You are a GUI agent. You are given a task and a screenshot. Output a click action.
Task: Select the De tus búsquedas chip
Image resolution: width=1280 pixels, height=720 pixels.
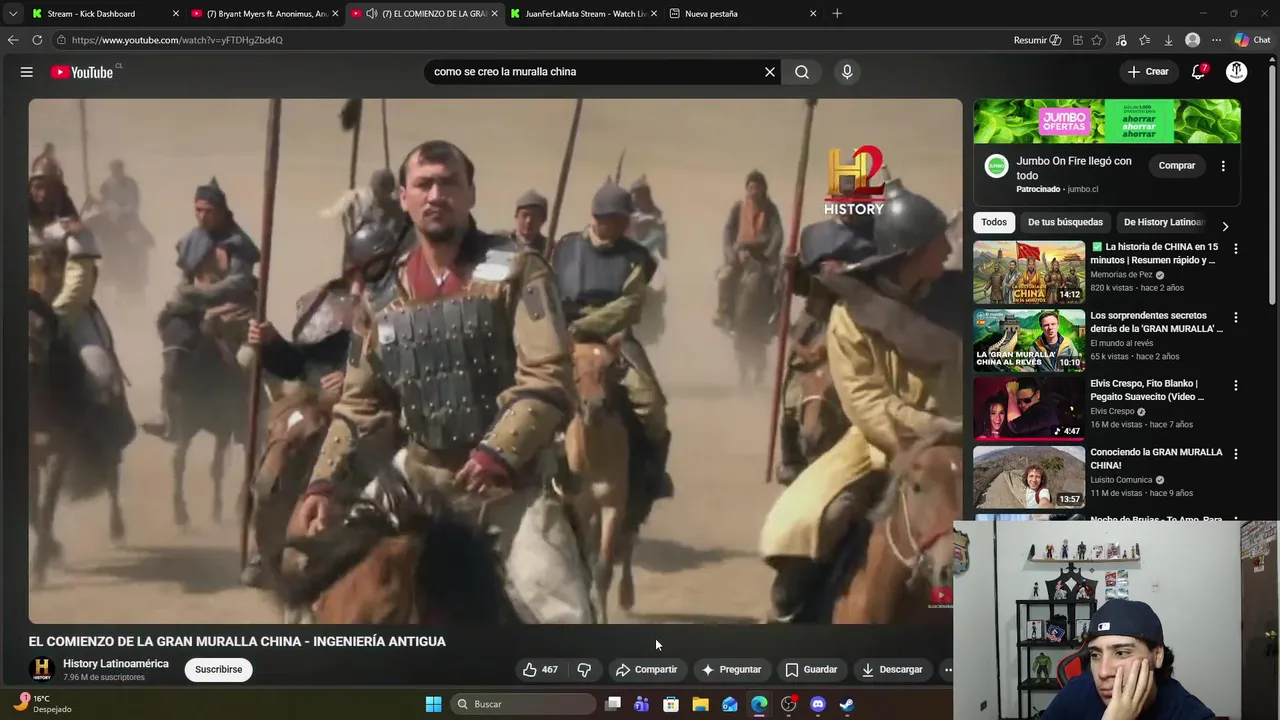pyautogui.click(x=1065, y=222)
